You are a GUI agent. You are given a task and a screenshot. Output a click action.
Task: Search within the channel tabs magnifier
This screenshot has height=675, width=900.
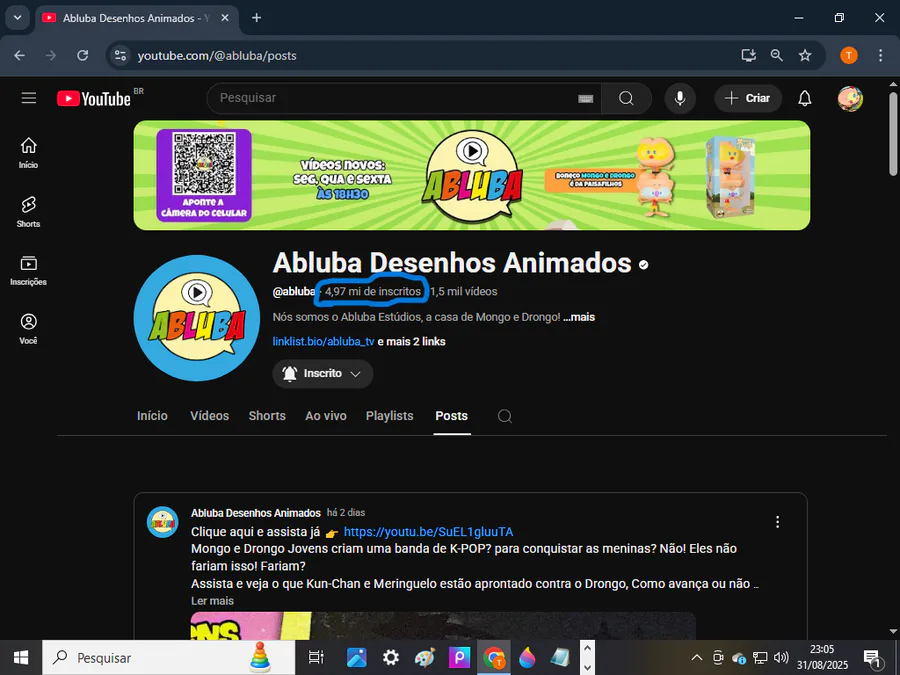coord(505,416)
